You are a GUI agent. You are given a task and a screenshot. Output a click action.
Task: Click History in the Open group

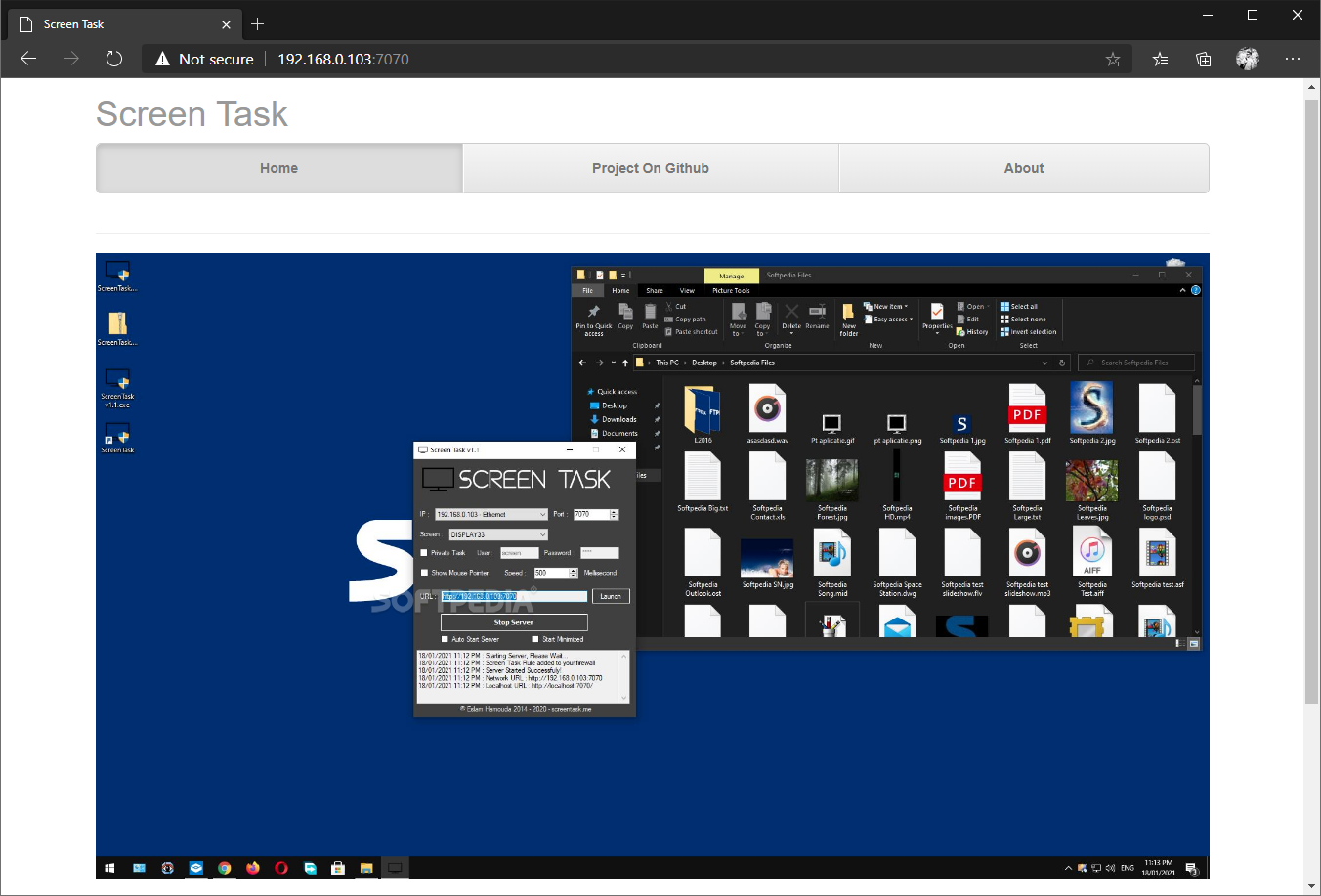click(973, 332)
